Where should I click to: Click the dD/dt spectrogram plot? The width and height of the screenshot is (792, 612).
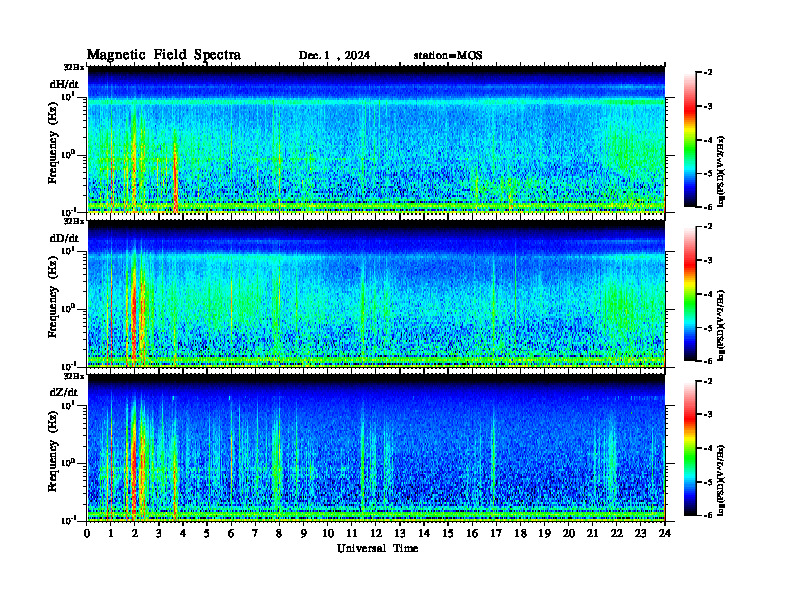tap(376, 293)
